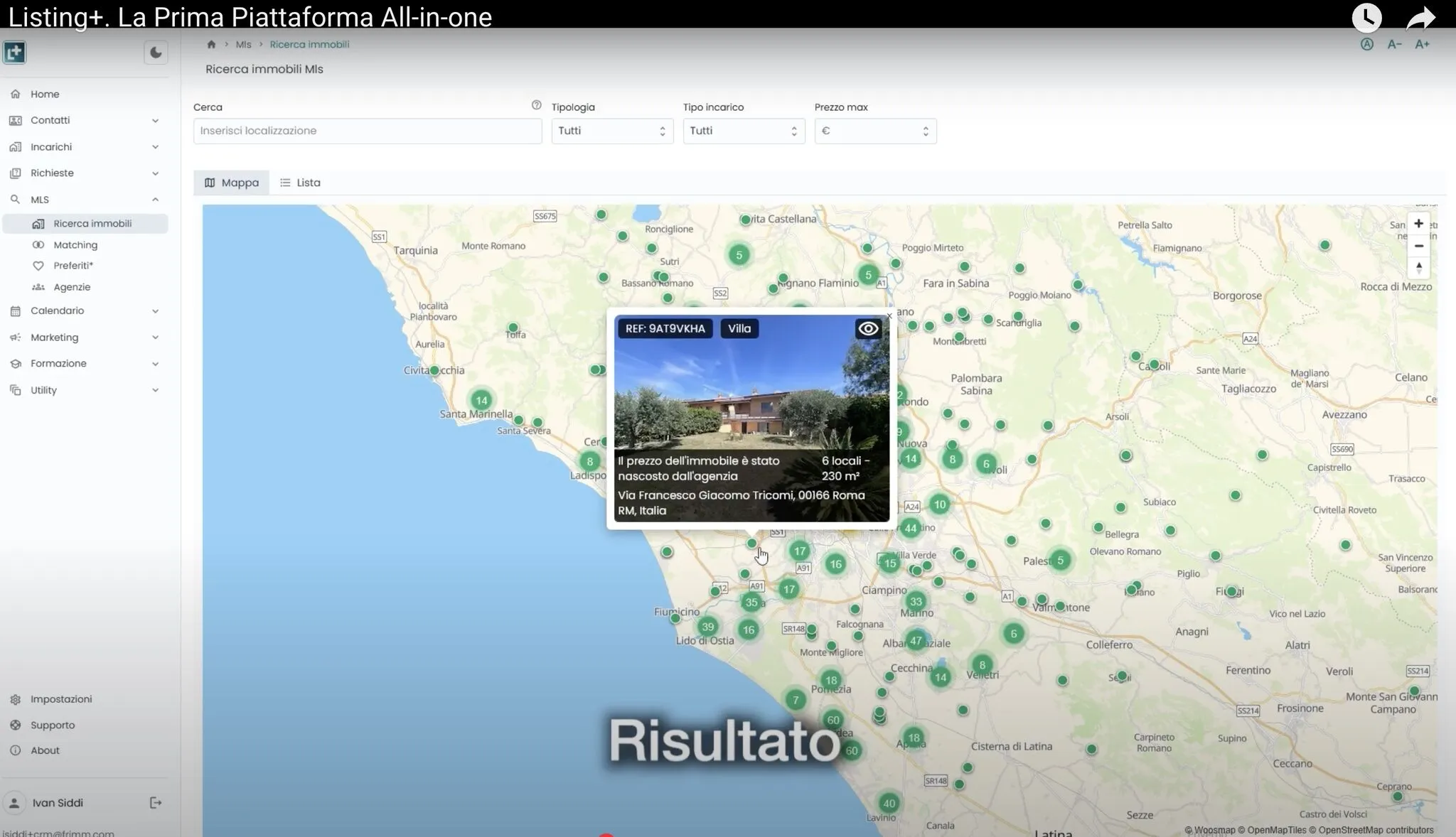Toggle dark mode moon icon
The height and width of the screenshot is (837, 1456).
click(x=156, y=53)
